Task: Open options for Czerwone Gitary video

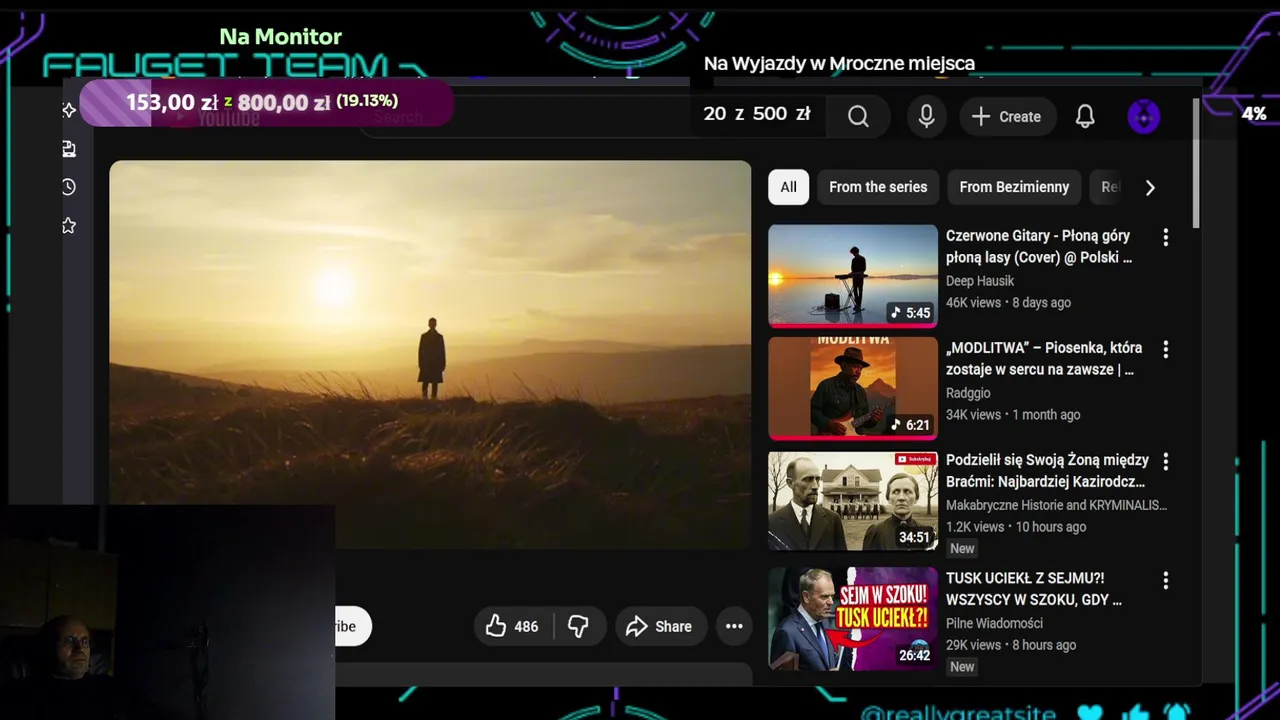Action: [x=1165, y=238]
